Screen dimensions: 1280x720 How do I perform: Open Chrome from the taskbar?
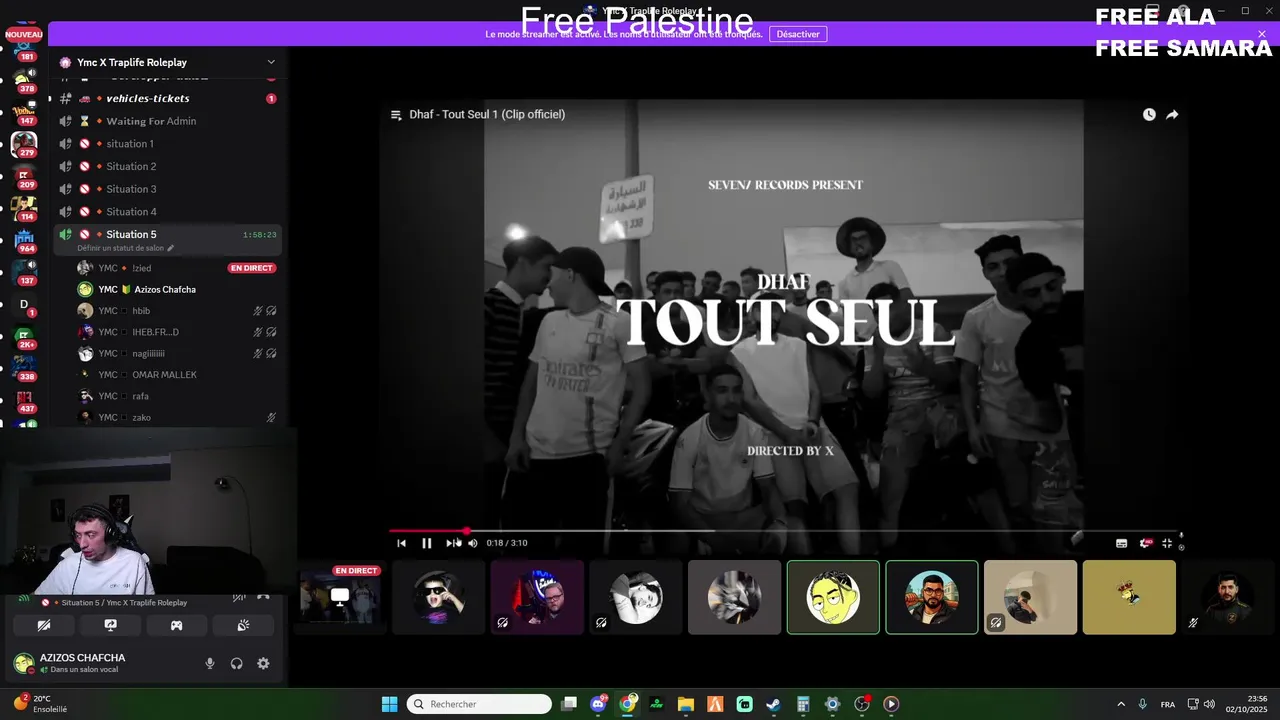pos(628,704)
